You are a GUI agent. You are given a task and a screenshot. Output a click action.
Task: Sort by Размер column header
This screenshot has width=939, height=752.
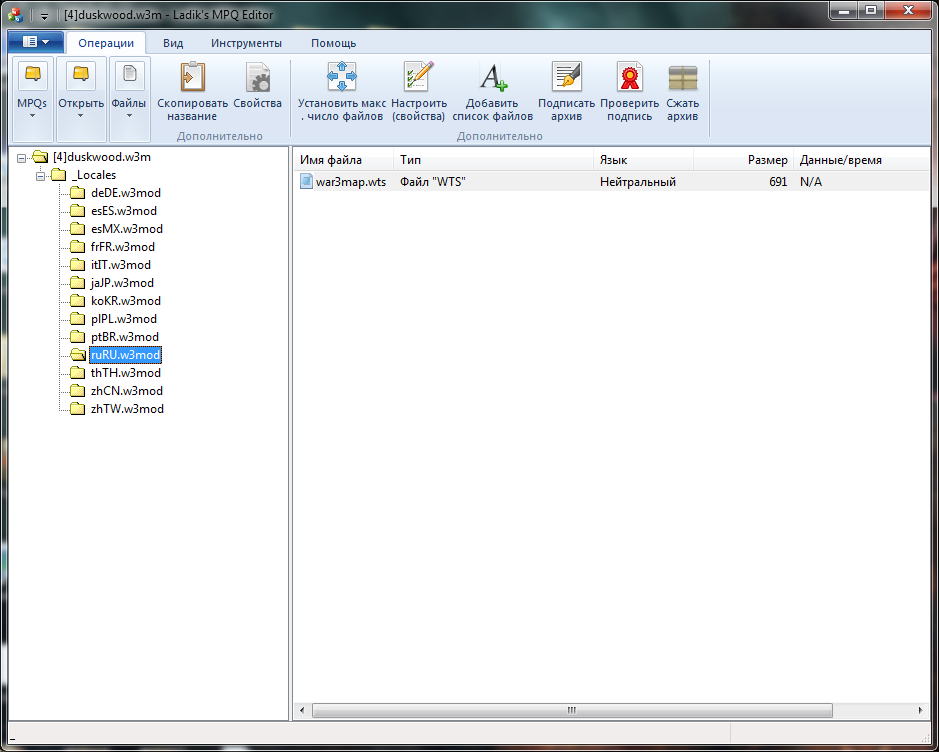743,160
